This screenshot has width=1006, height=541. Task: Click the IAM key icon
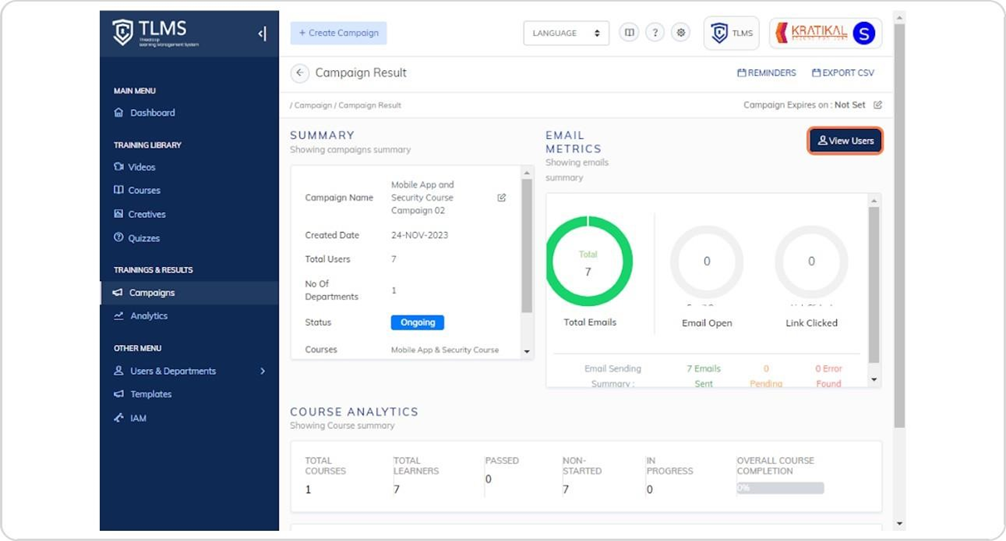119,418
